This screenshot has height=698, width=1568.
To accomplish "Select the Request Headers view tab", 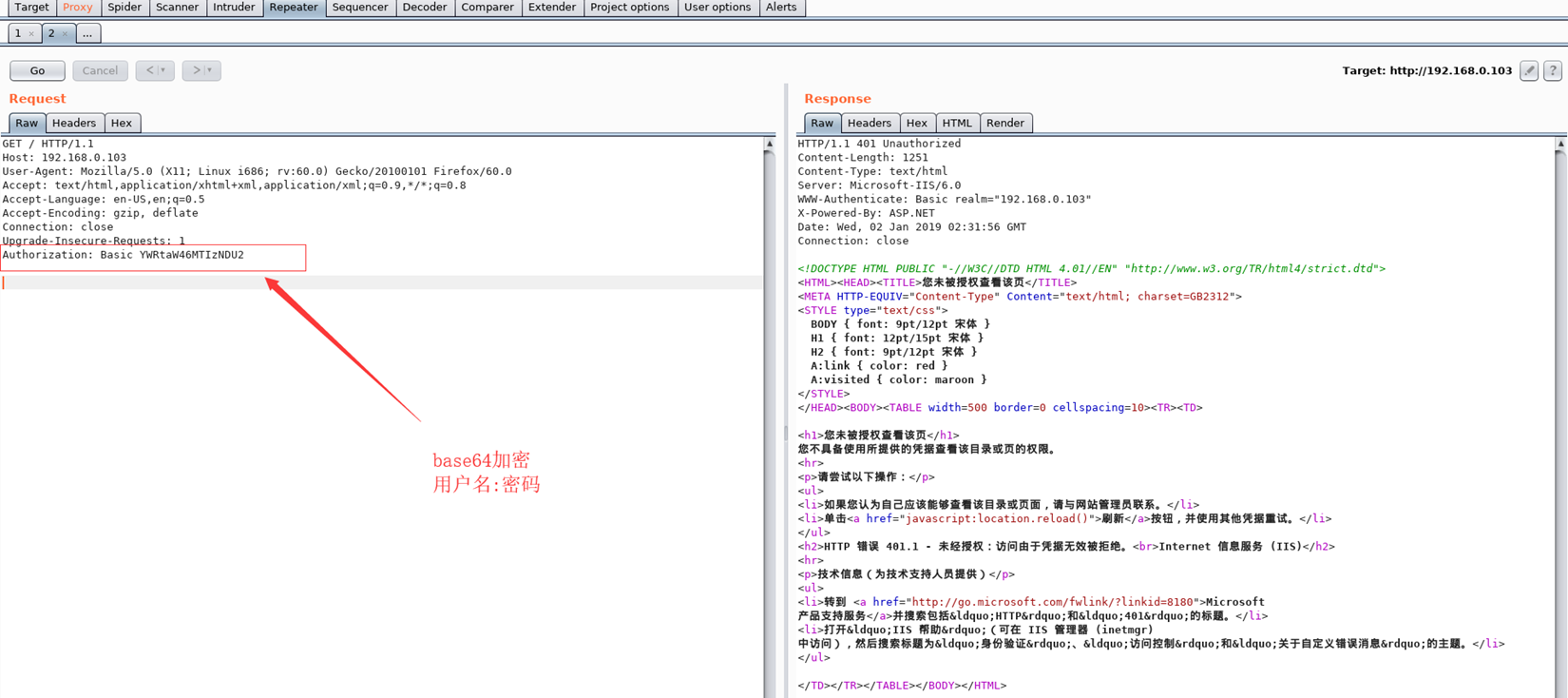I will click(x=74, y=123).
